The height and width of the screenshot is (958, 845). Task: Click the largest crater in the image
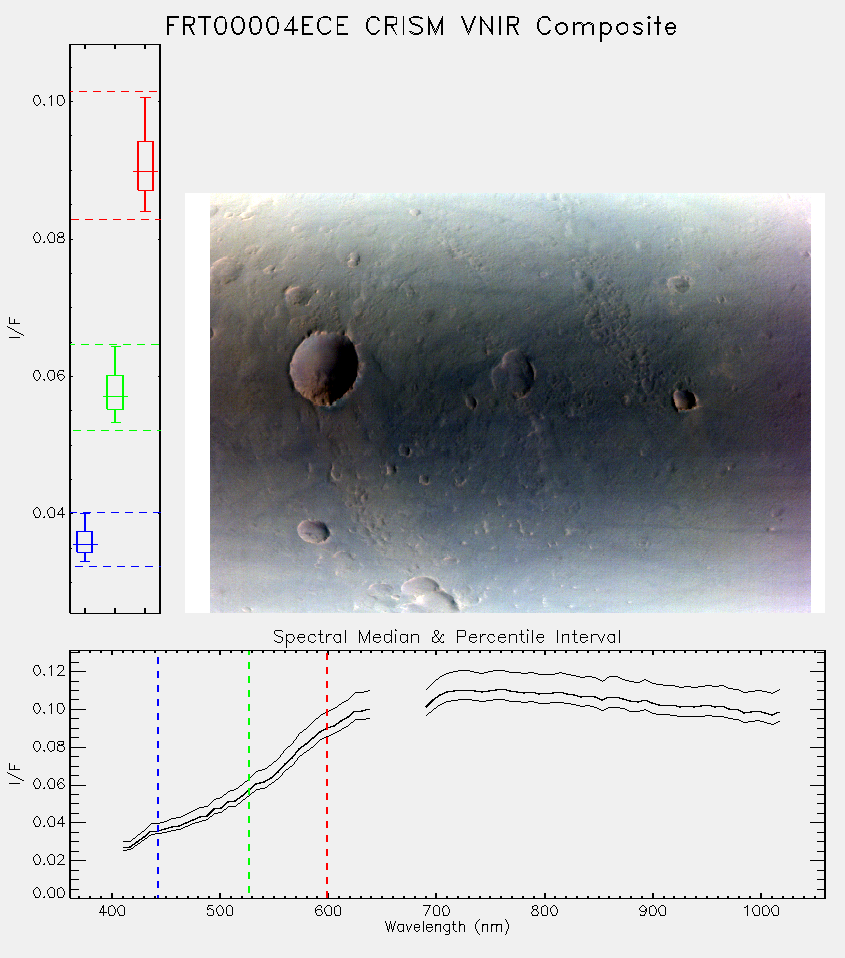click(324, 368)
